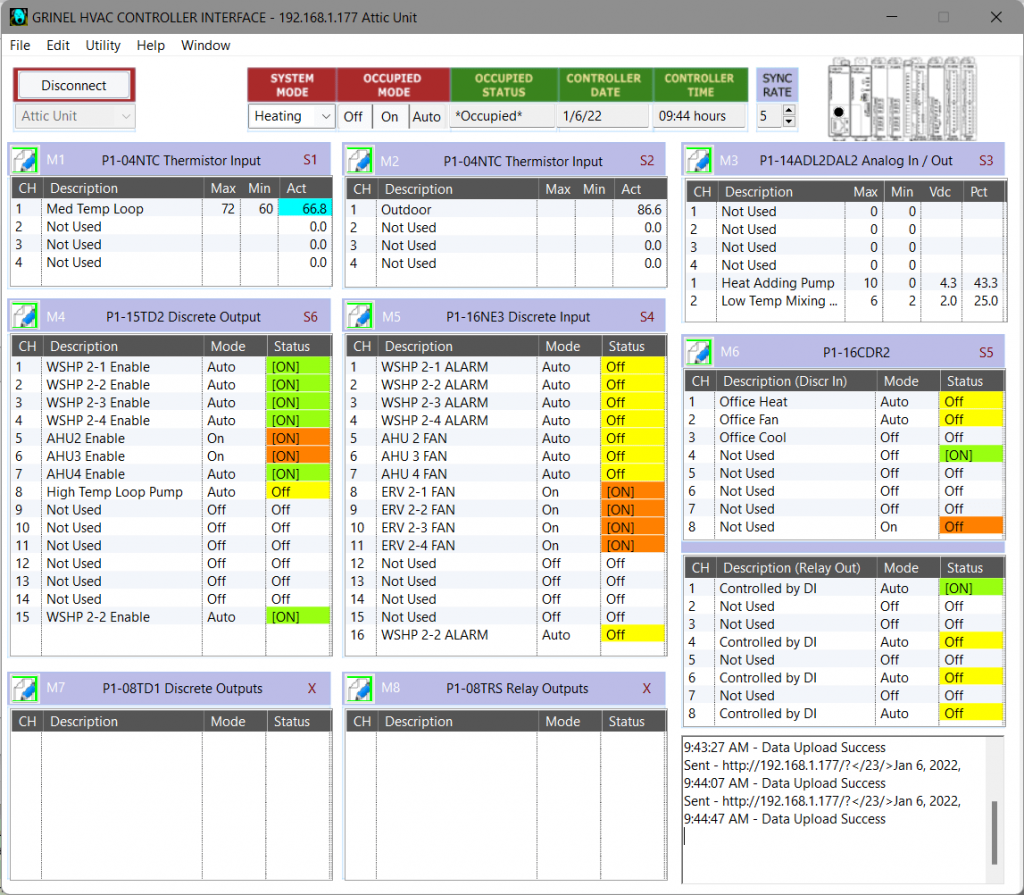Select the M5 discrete input module icon
The width and height of the screenshot is (1024, 895).
[360, 317]
